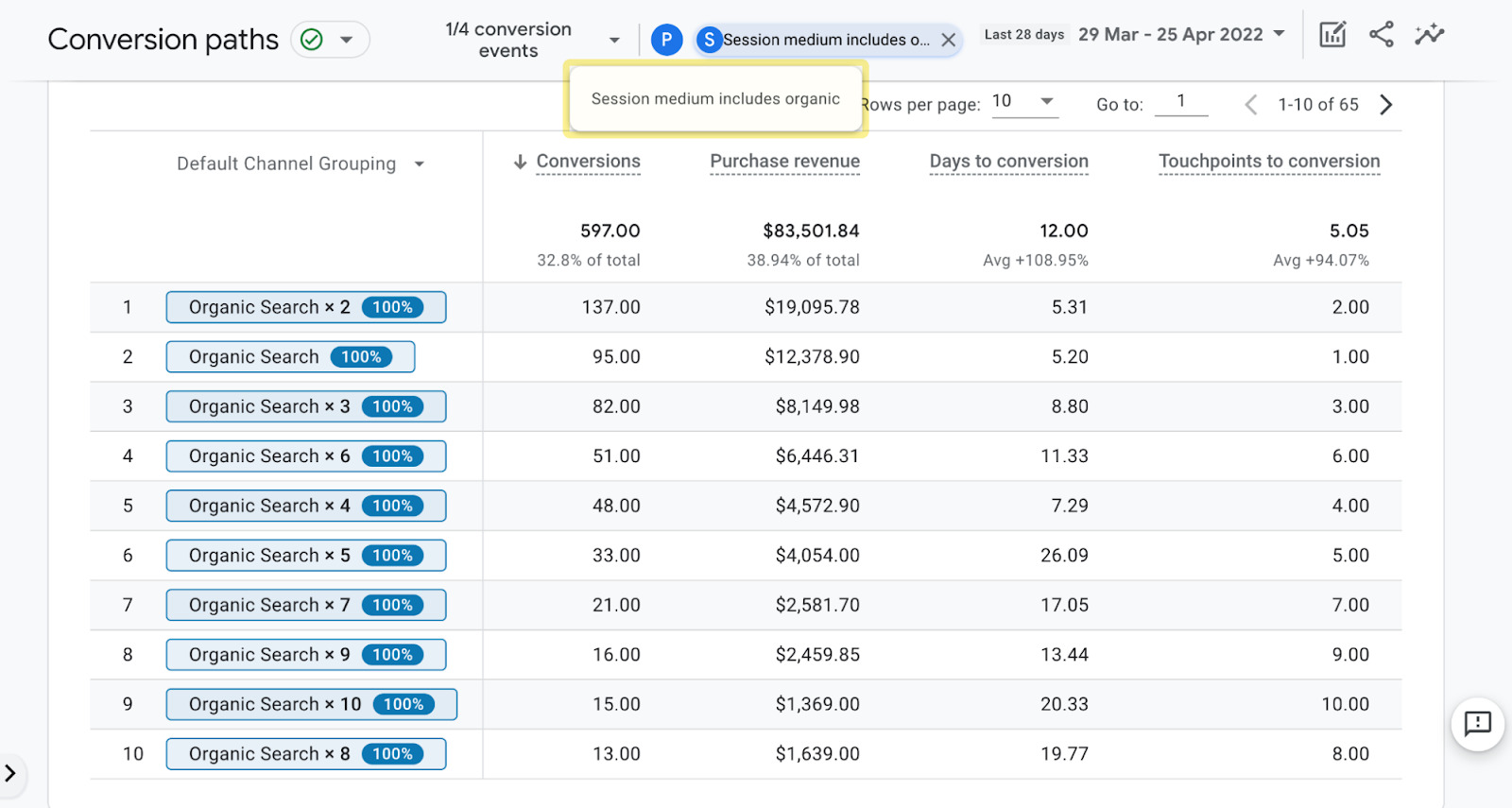Image resolution: width=1512 pixels, height=808 pixels.
Task: Click the share report icon
Action: coord(1382,35)
